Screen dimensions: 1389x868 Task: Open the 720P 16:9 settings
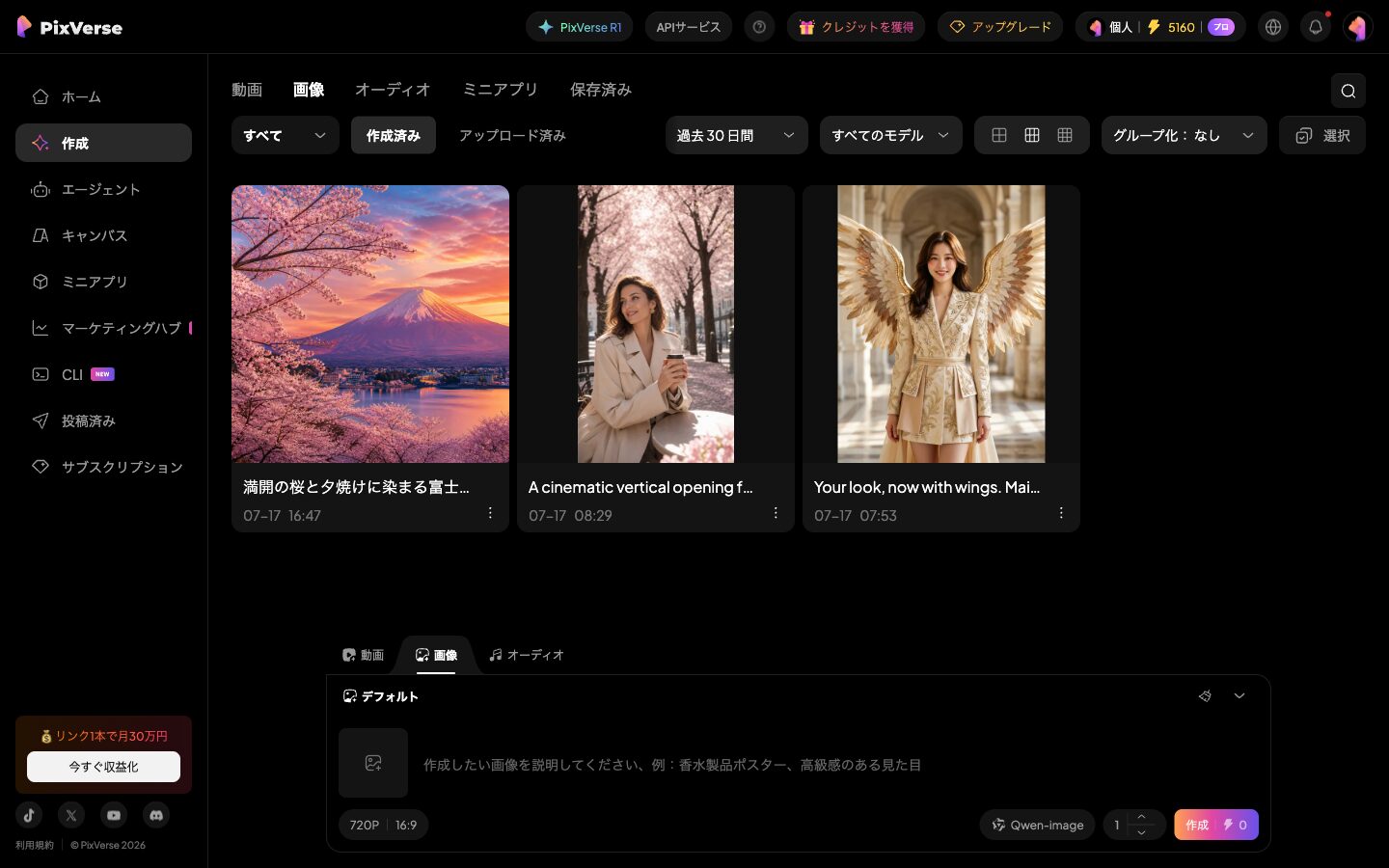pos(383,825)
